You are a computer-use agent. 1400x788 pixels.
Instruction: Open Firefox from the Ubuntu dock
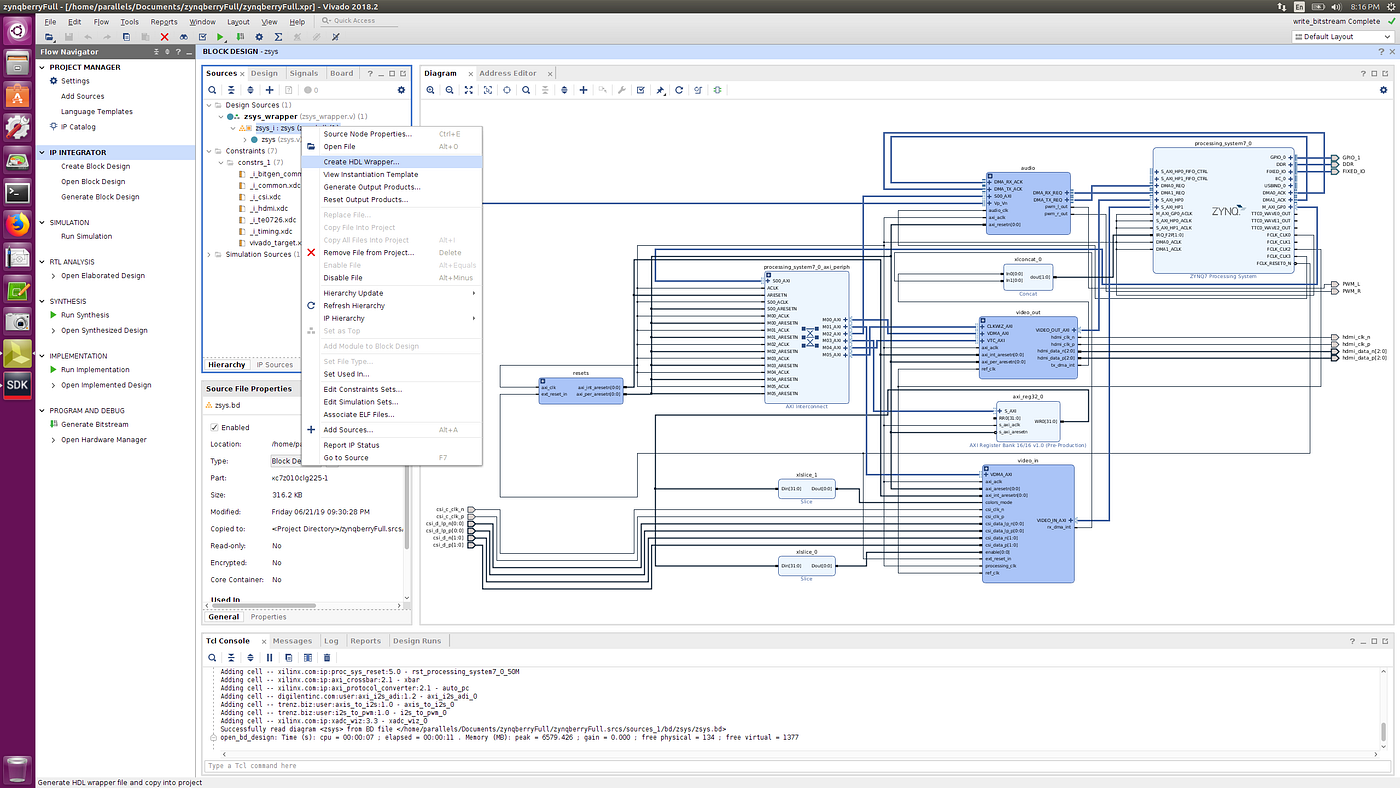click(x=17, y=223)
